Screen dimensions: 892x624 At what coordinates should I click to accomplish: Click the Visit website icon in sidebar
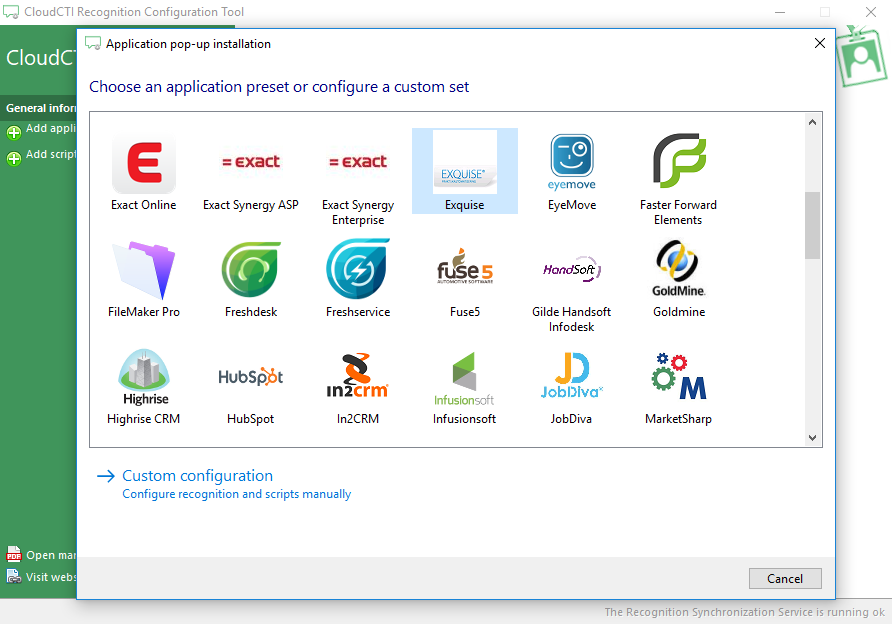[x=14, y=577]
